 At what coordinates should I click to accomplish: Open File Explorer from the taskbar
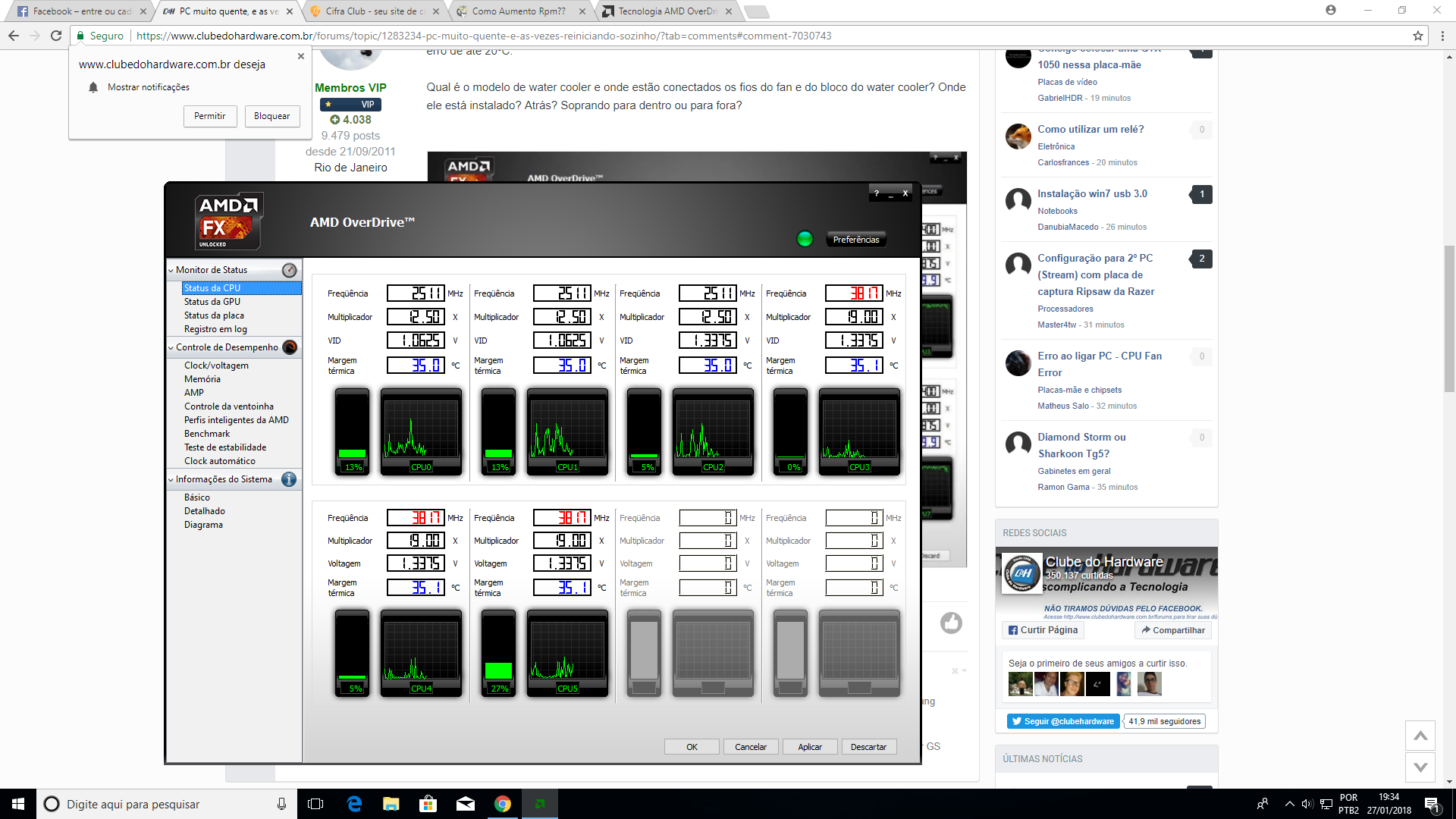coord(391,804)
